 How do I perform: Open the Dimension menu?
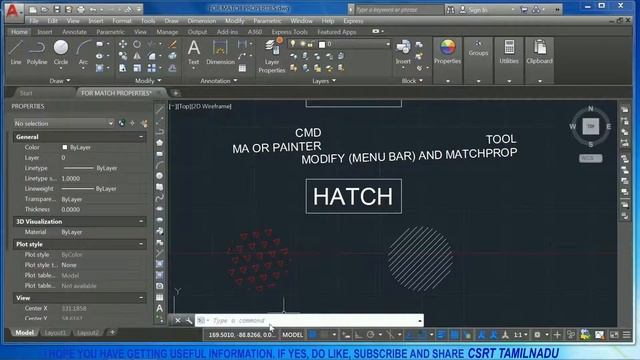[x=202, y=21]
